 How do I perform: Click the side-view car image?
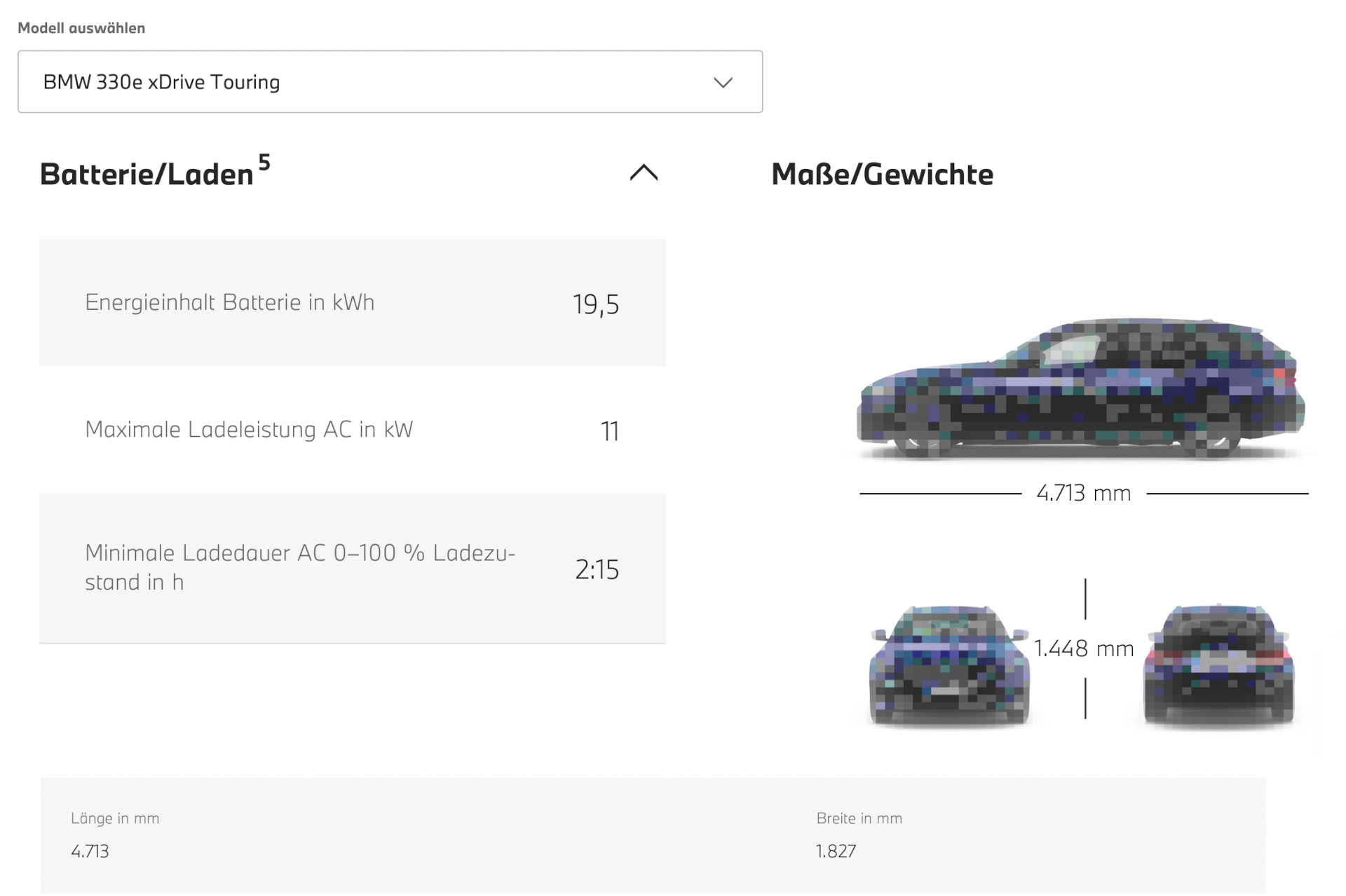point(1080,389)
